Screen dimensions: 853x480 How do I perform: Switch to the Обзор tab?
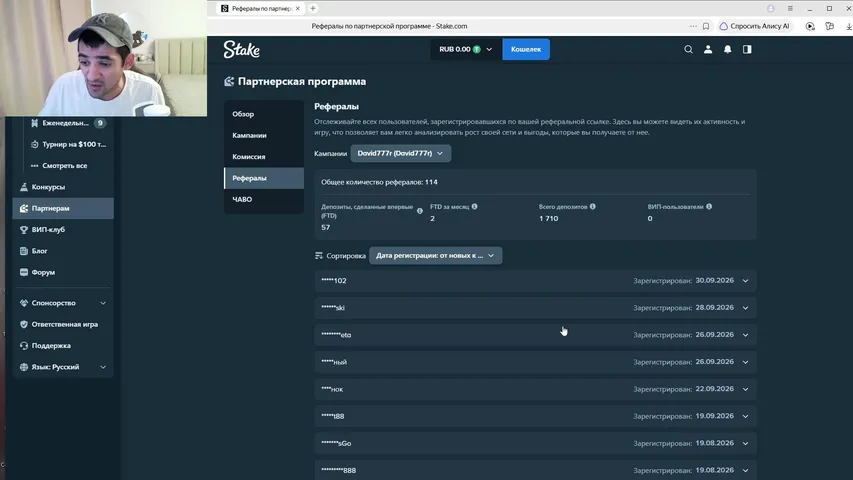tap(264, 114)
